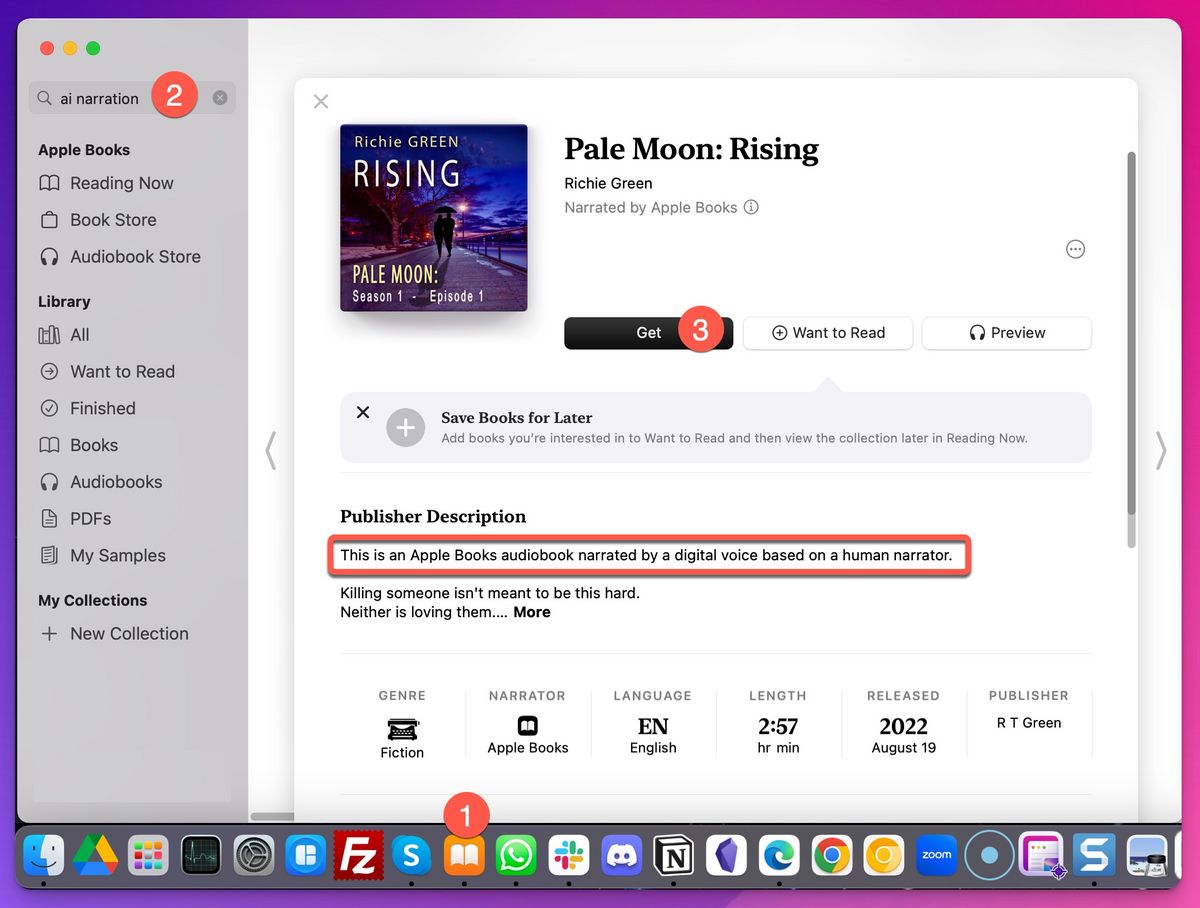Open Richie Green author link
The image size is (1200, 908).
point(608,183)
